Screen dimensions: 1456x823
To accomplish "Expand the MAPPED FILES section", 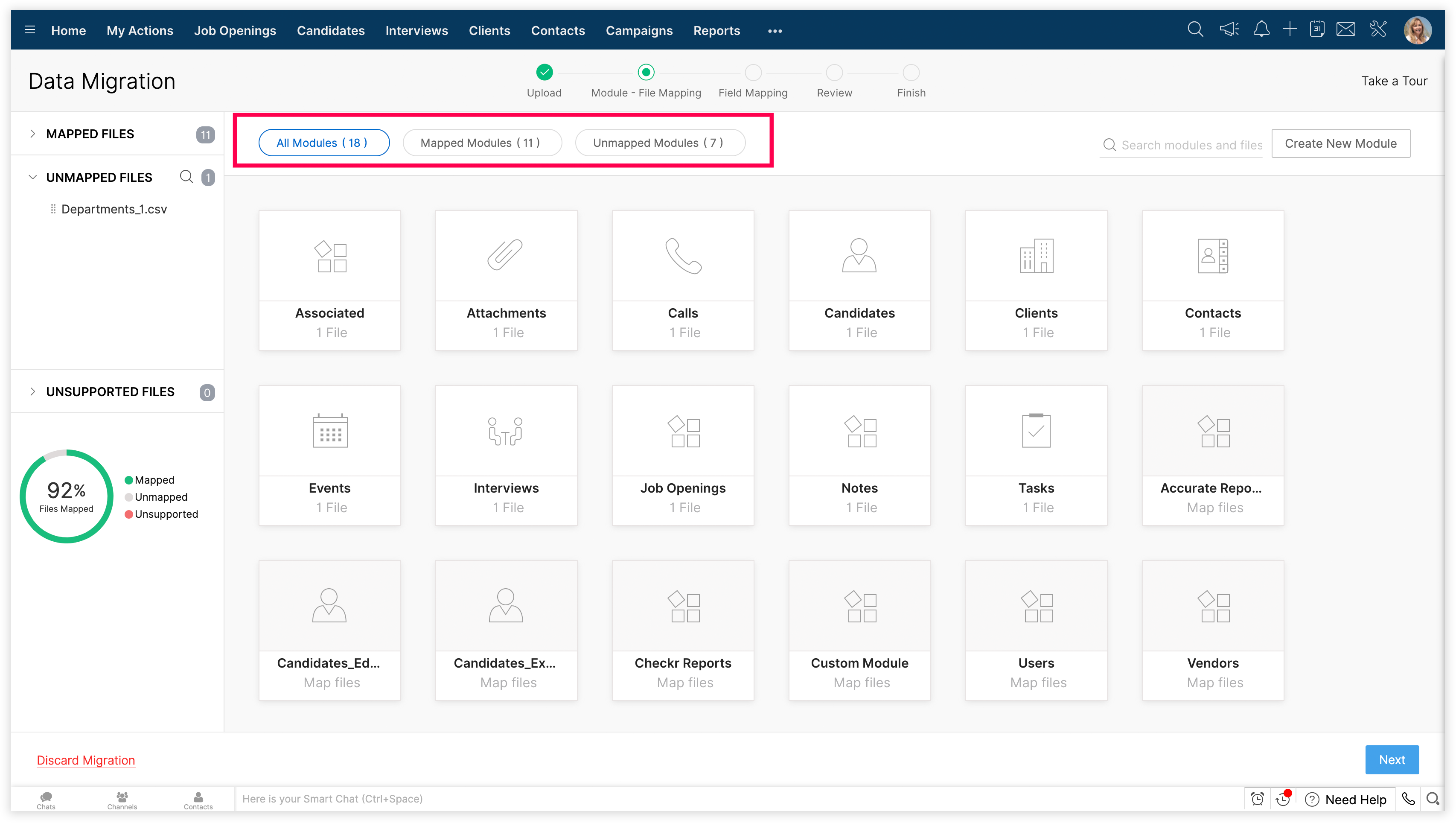I will point(33,134).
